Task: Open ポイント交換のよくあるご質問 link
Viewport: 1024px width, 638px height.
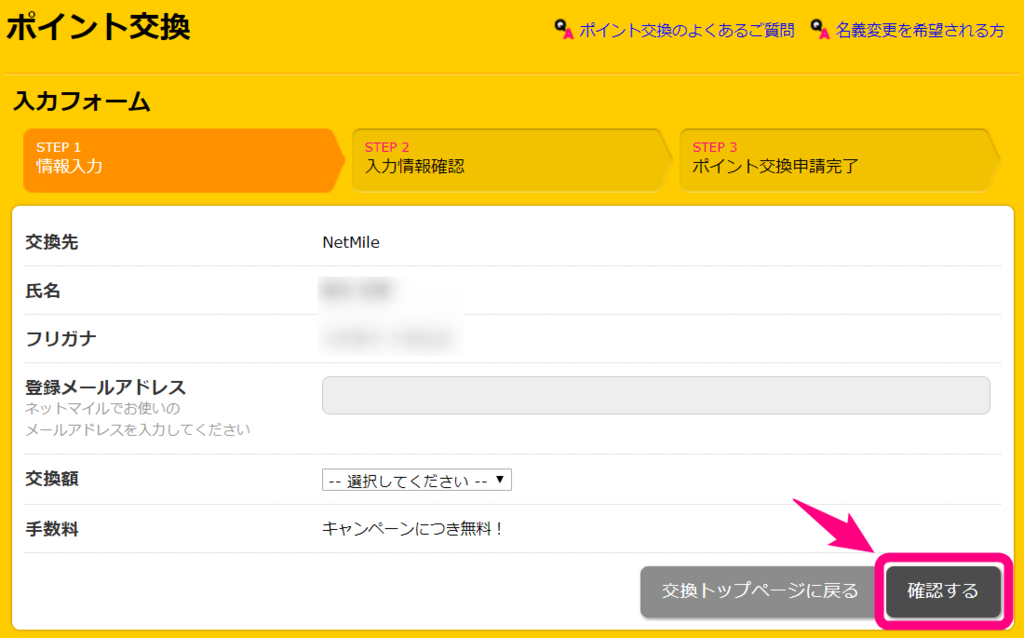Action: point(686,30)
